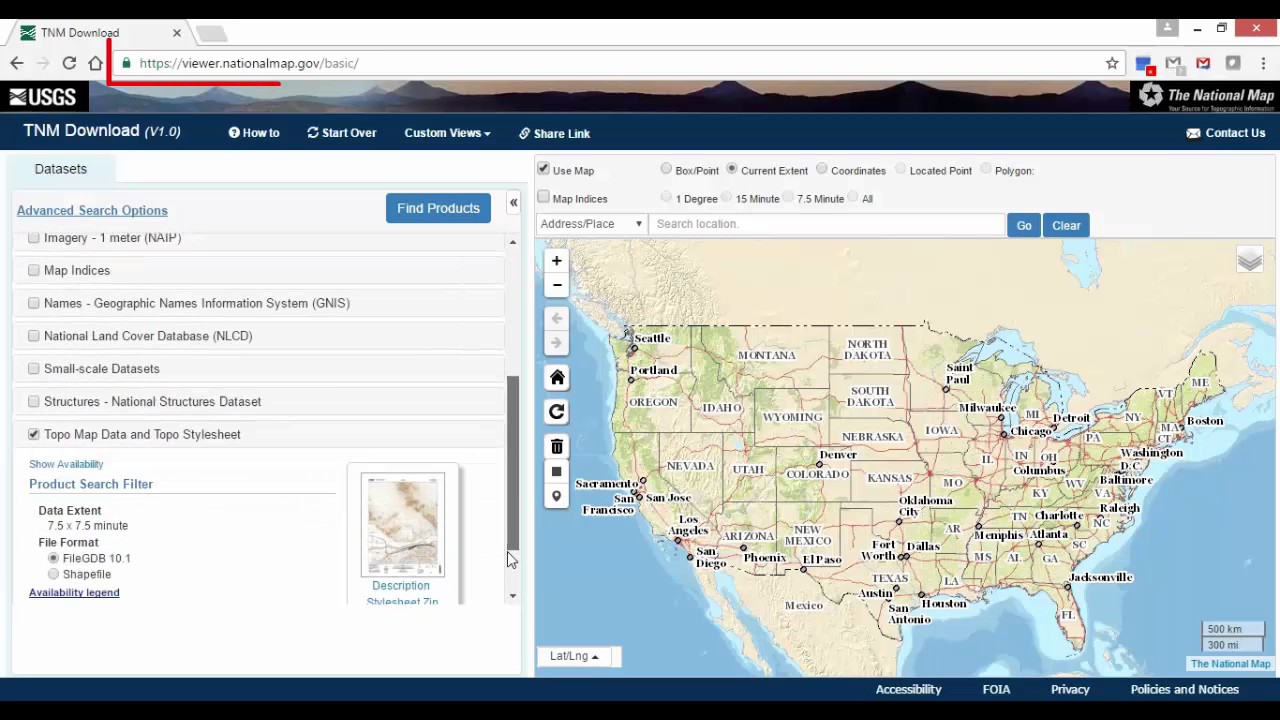Expand the Address/Place search type dropdown

pos(591,224)
